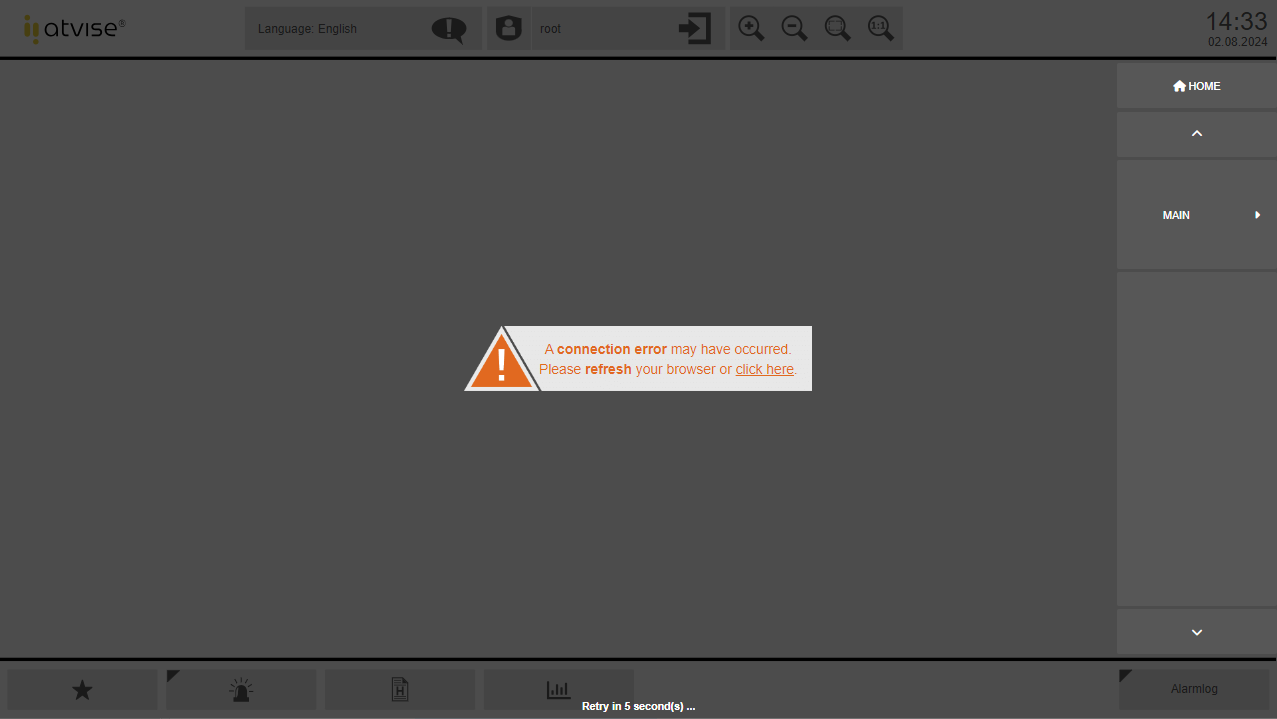Open the history document icon
Viewport: 1277px width, 719px height.
[x=399, y=689]
